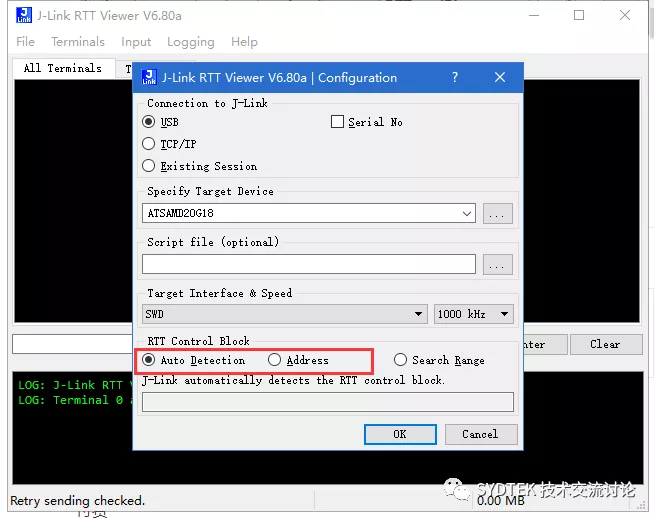
Task: Open the Help menu
Action: (244, 42)
